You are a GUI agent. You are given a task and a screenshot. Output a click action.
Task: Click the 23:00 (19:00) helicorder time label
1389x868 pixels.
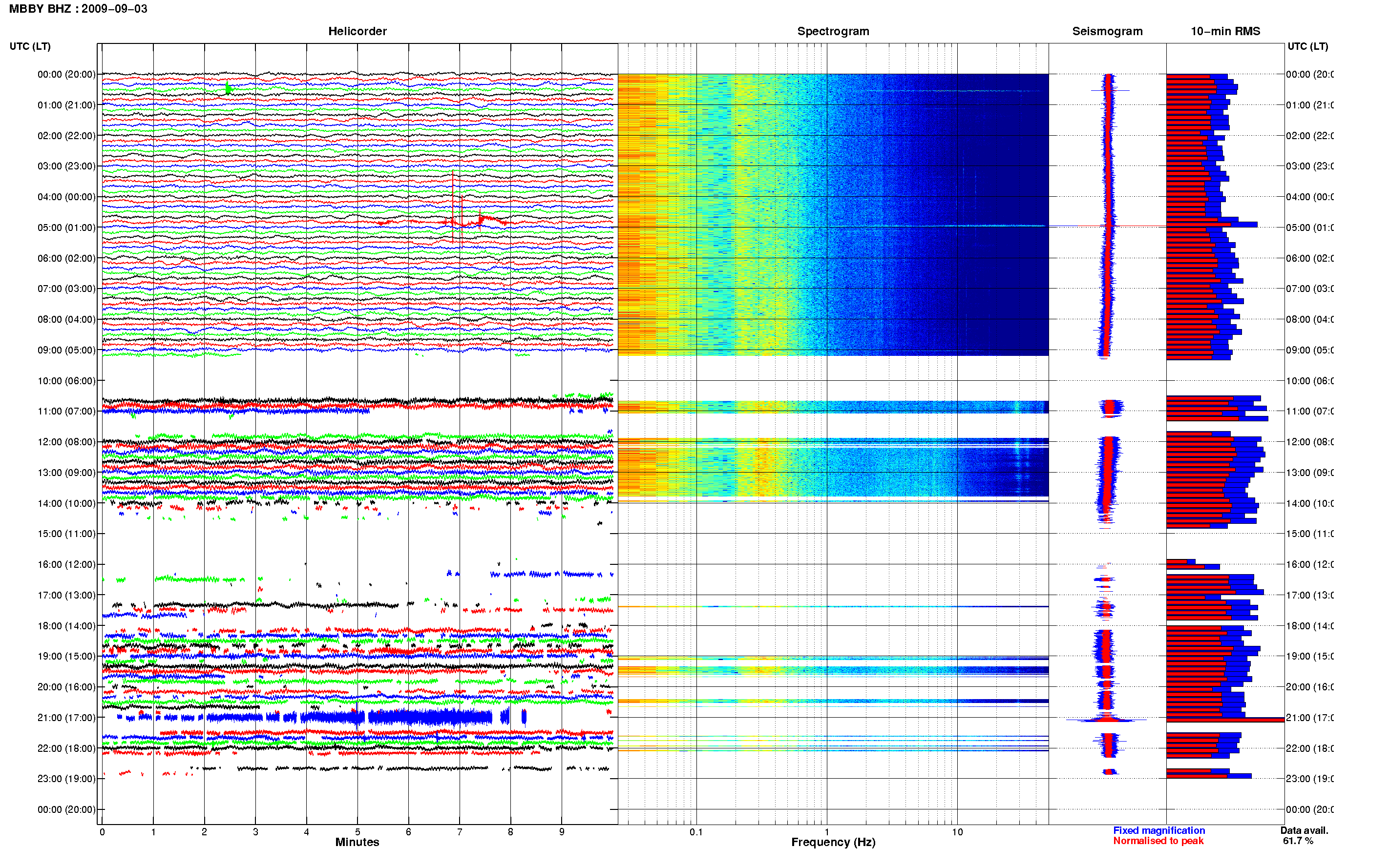coord(66,779)
